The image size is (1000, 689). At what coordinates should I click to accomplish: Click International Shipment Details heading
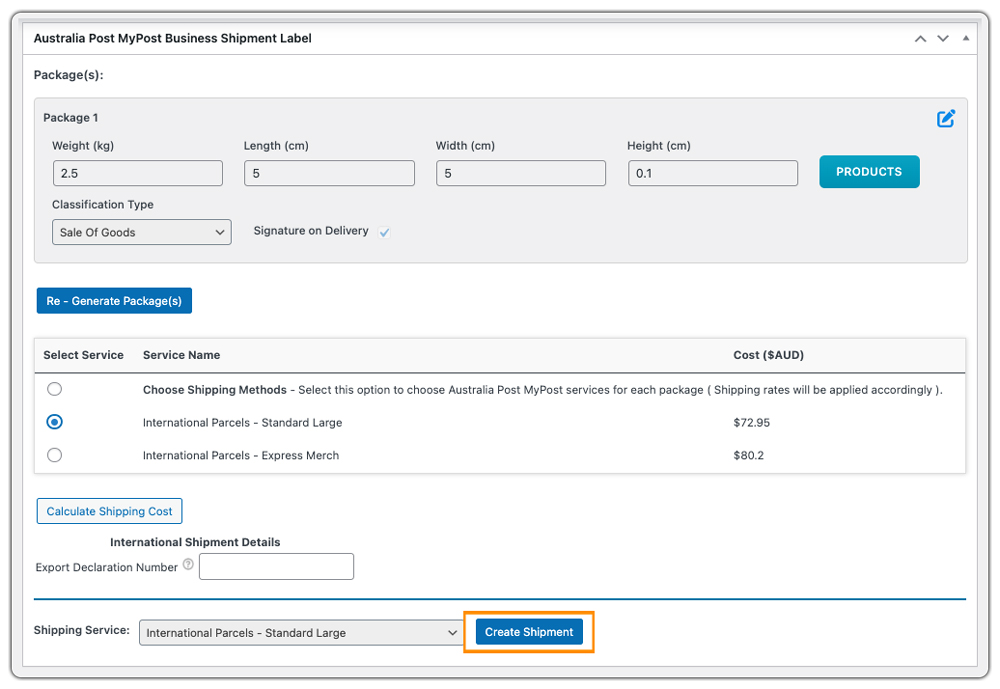pos(195,542)
